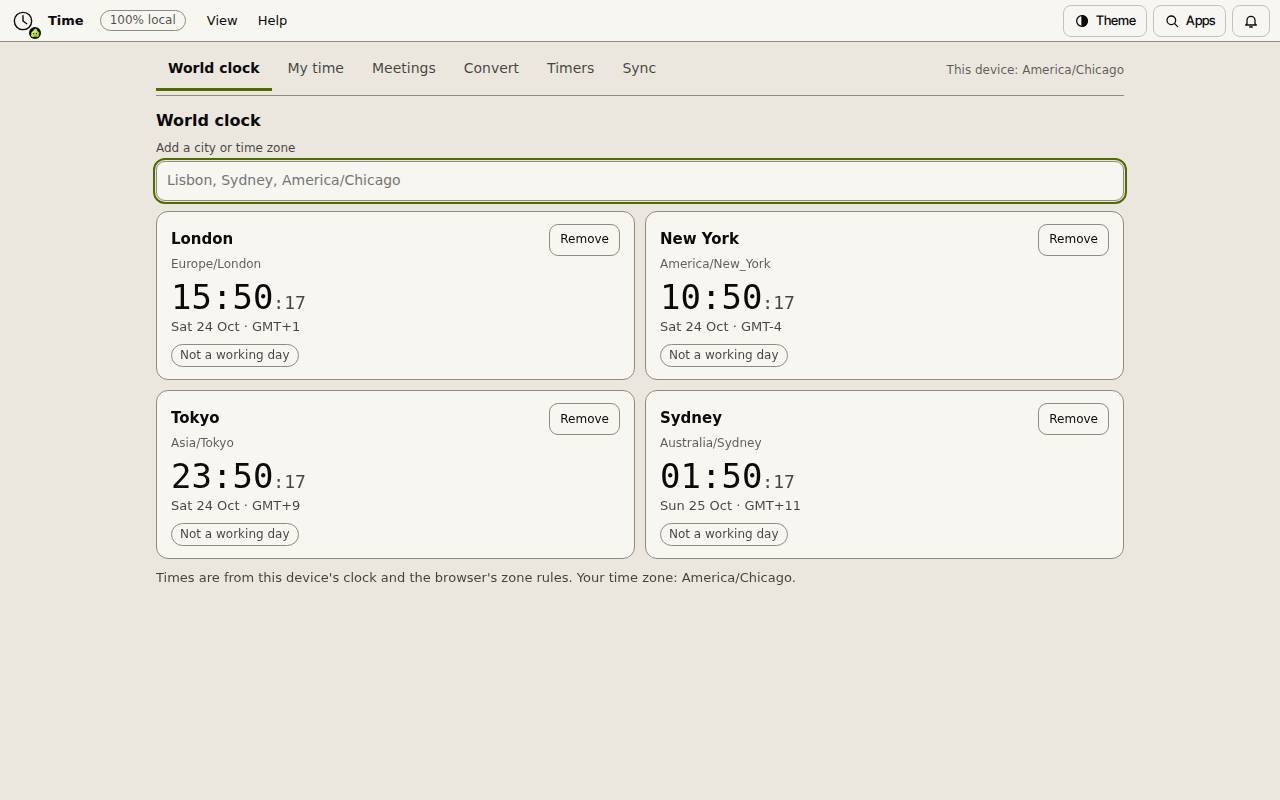
Task: Remove the New York clock card
Action: (1073, 239)
